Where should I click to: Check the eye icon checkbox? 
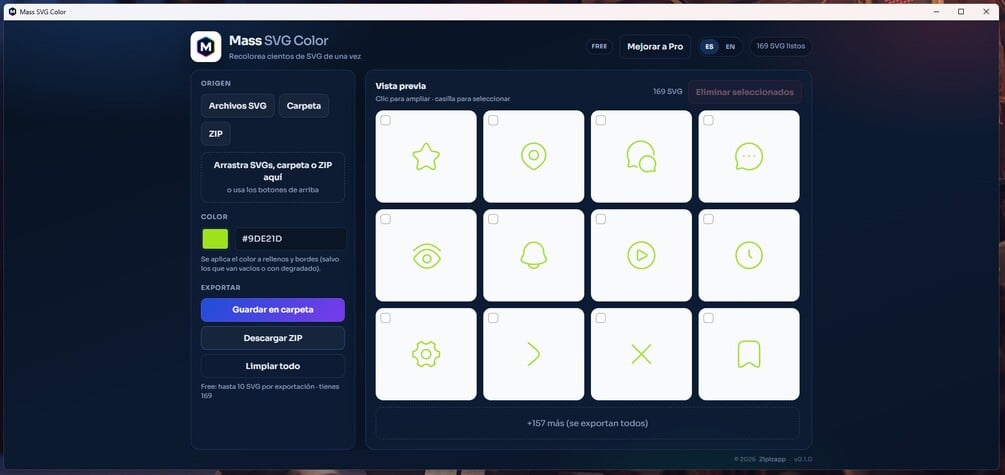[385, 219]
